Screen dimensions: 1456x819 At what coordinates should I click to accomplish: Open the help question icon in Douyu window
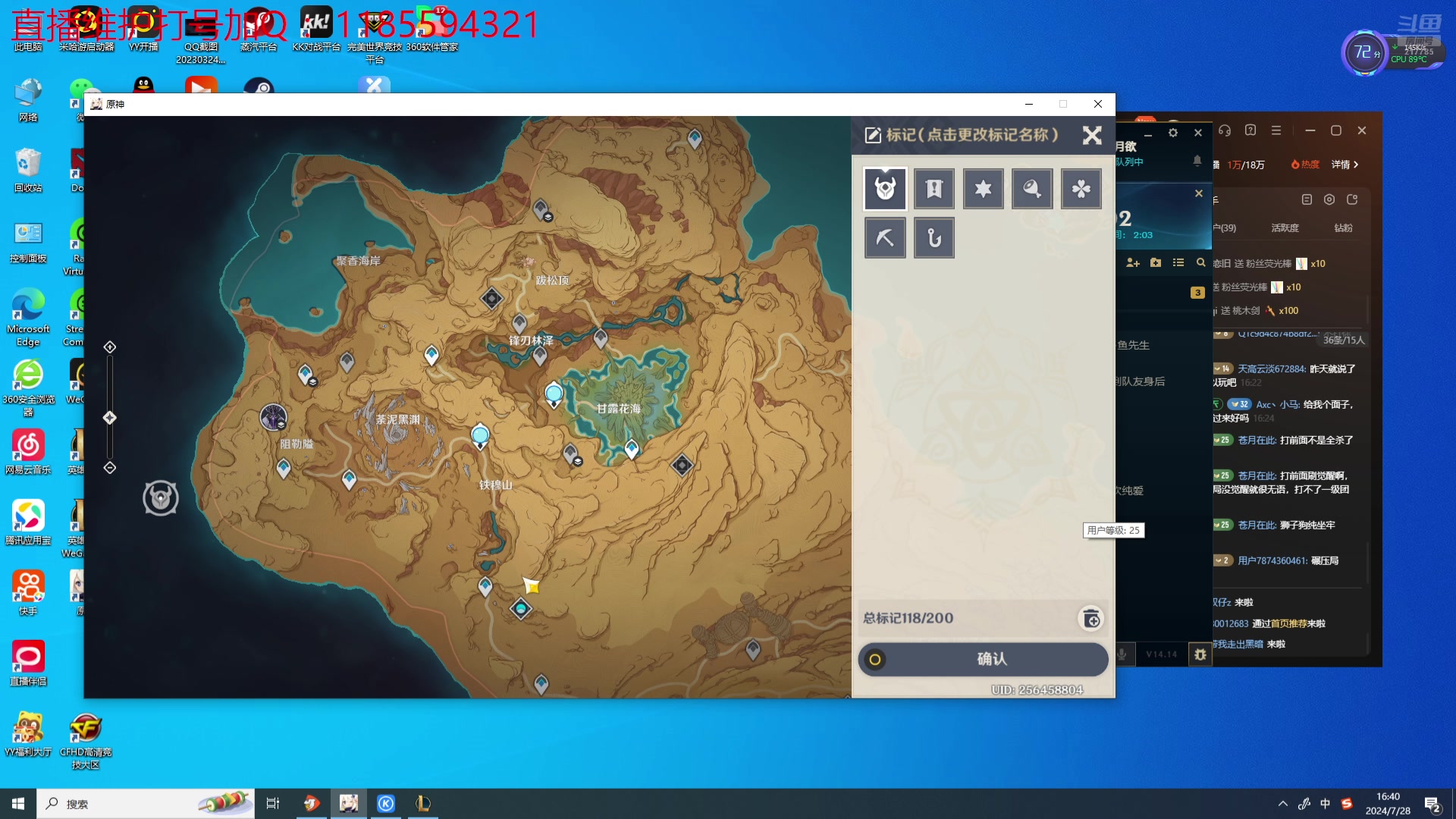[1250, 130]
